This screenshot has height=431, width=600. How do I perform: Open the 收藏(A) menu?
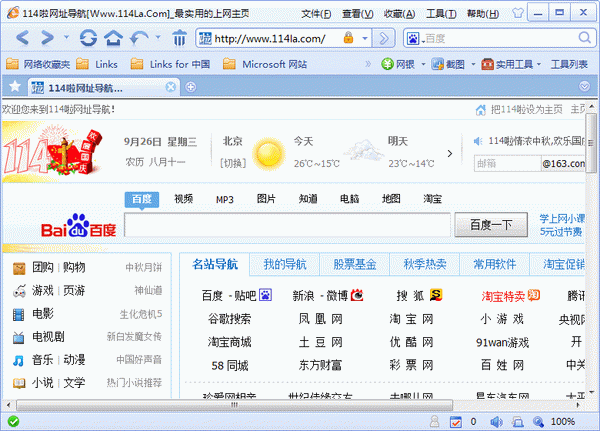399,14
